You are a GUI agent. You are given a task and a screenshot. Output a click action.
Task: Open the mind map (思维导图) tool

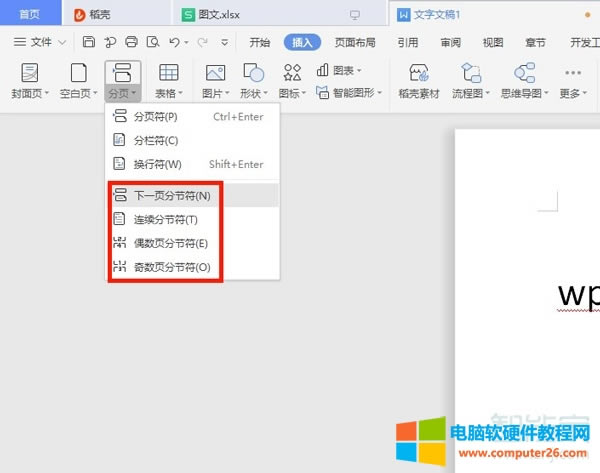pos(523,74)
